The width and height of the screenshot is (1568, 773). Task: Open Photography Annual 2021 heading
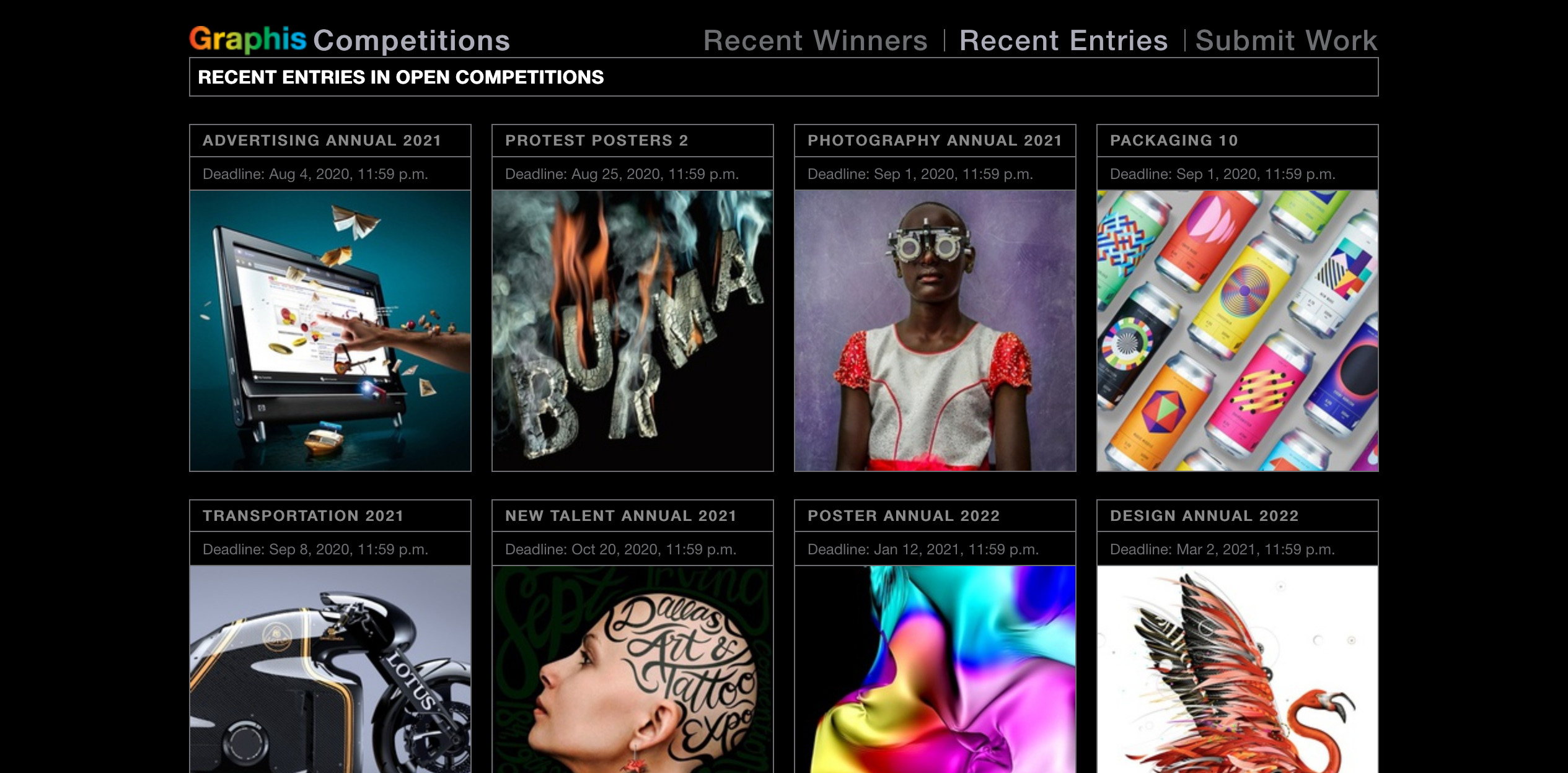point(935,141)
